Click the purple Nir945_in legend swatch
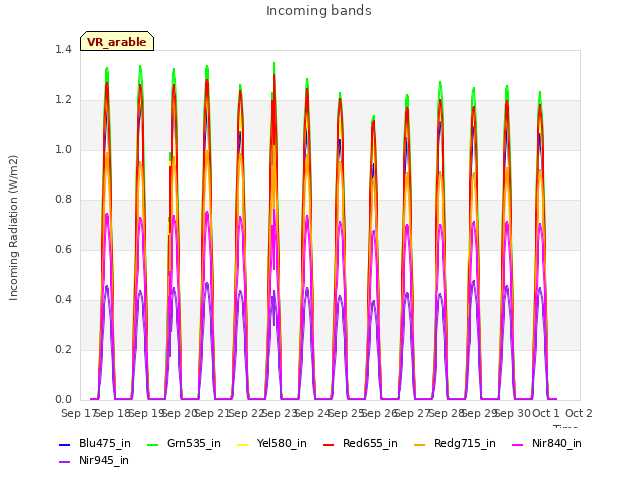Screen dimensions: 640x480 click(65, 461)
